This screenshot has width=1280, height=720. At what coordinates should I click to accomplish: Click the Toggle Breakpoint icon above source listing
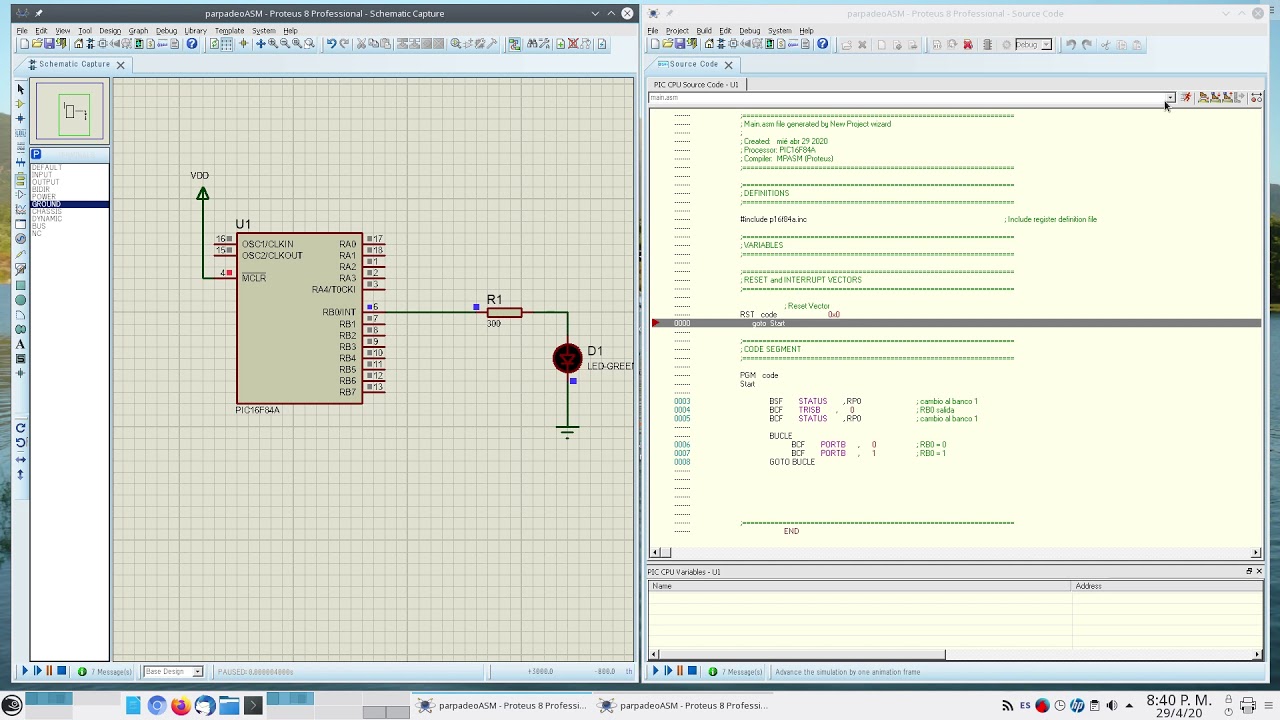pos(1256,98)
